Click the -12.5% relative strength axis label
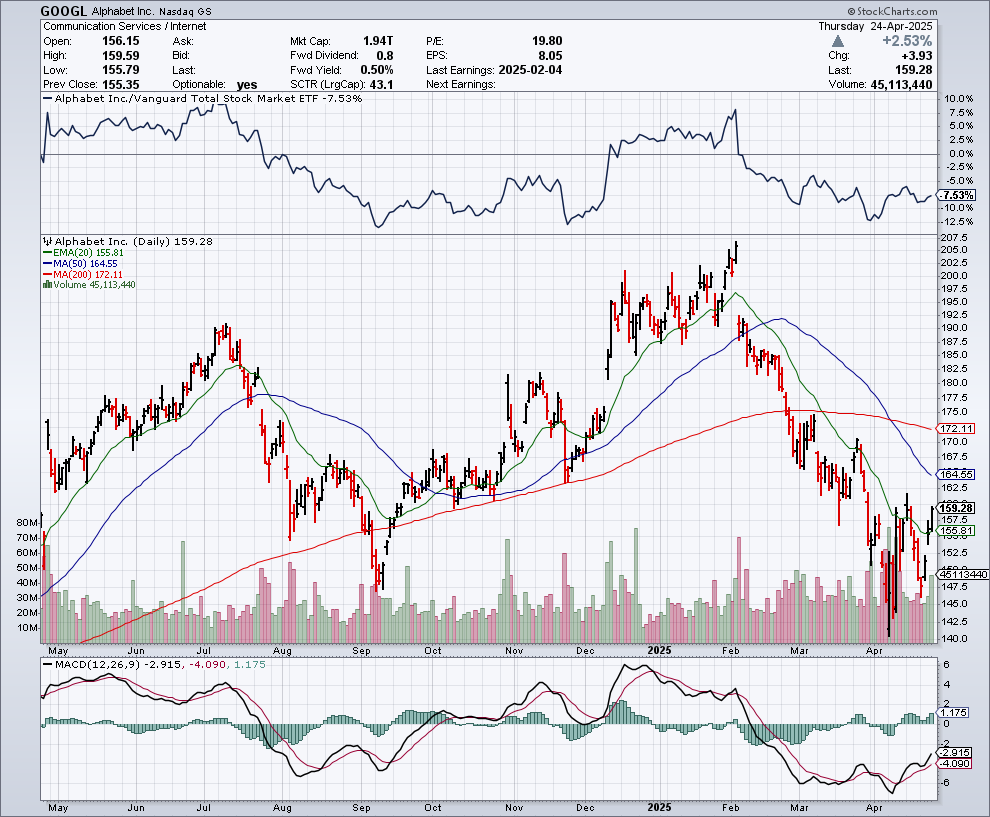This screenshot has height=817, width=990. 957,222
